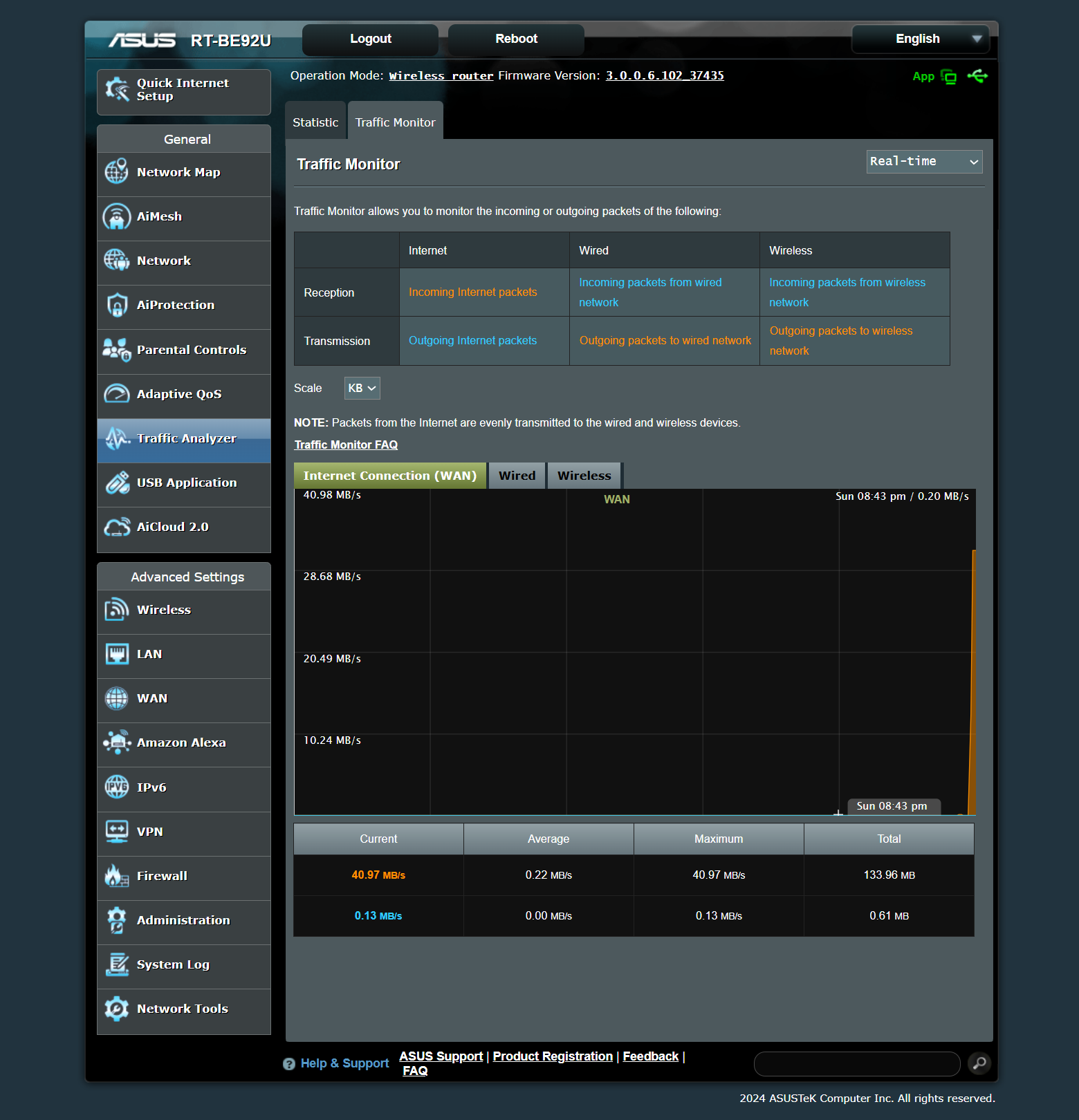Open the Real-time mode dropdown
The image size is (1079, 1120).
pyautogui.click(x=924, y=162)
